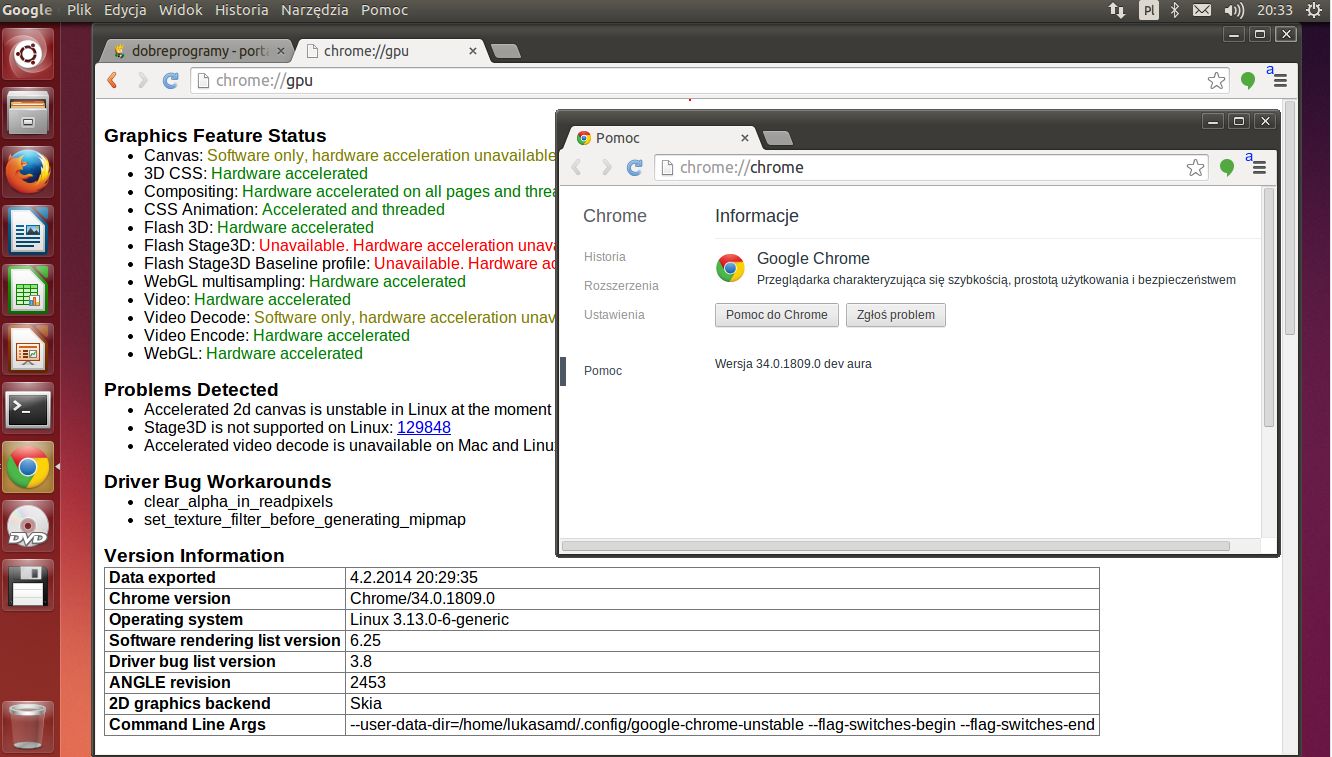Click the Bluetooth indicator in the panel
This screenshot has width=1332, height=757.
(x=1176, y=10)
